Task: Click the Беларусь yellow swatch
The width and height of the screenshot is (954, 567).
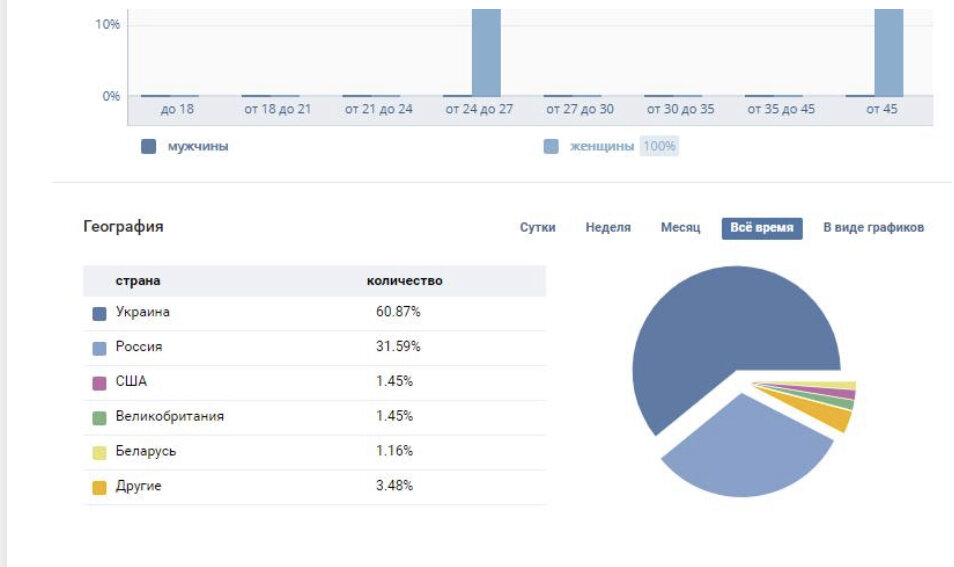Action: pyautogui.click(x=99, y=453)
